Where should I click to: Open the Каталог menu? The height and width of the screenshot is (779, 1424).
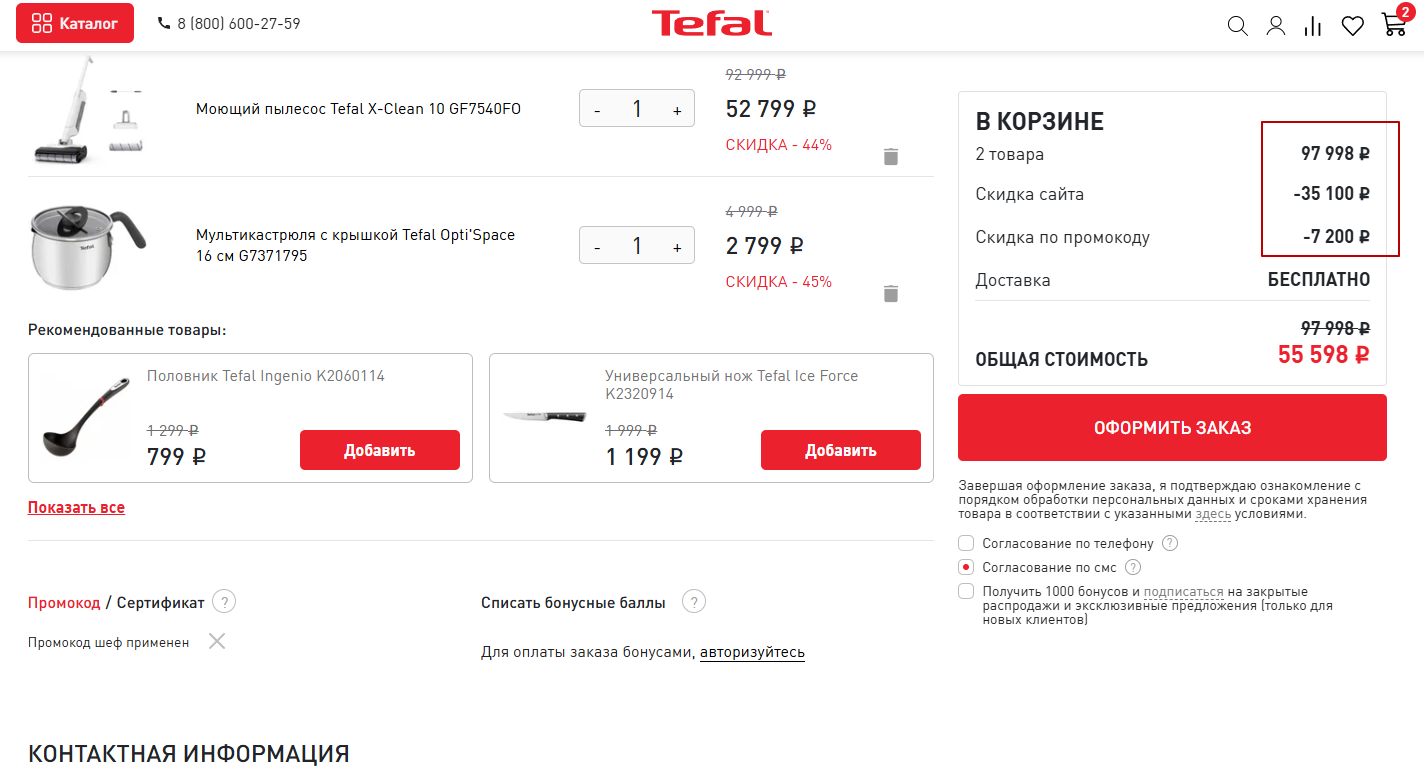pos(75,23)
